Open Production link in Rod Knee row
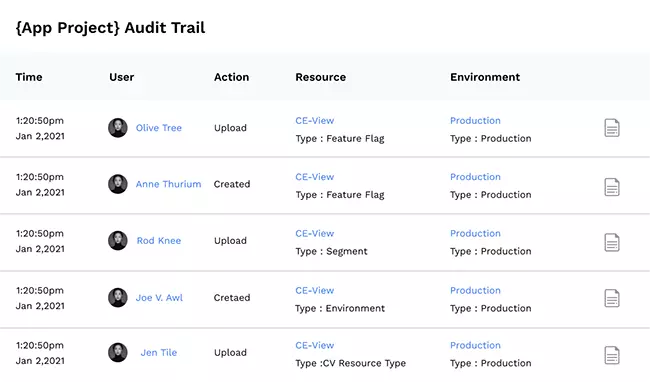This screenshot has height=382, width=650. tap(475, 234)
